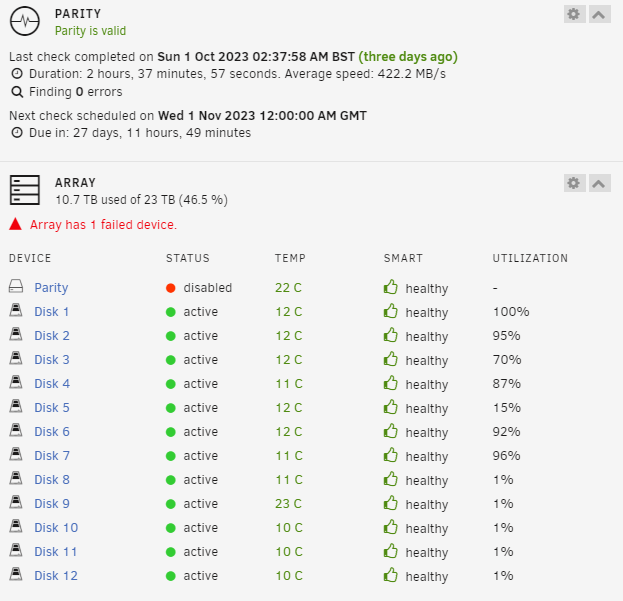Open the Parity panel settings gear

point(574,15)
